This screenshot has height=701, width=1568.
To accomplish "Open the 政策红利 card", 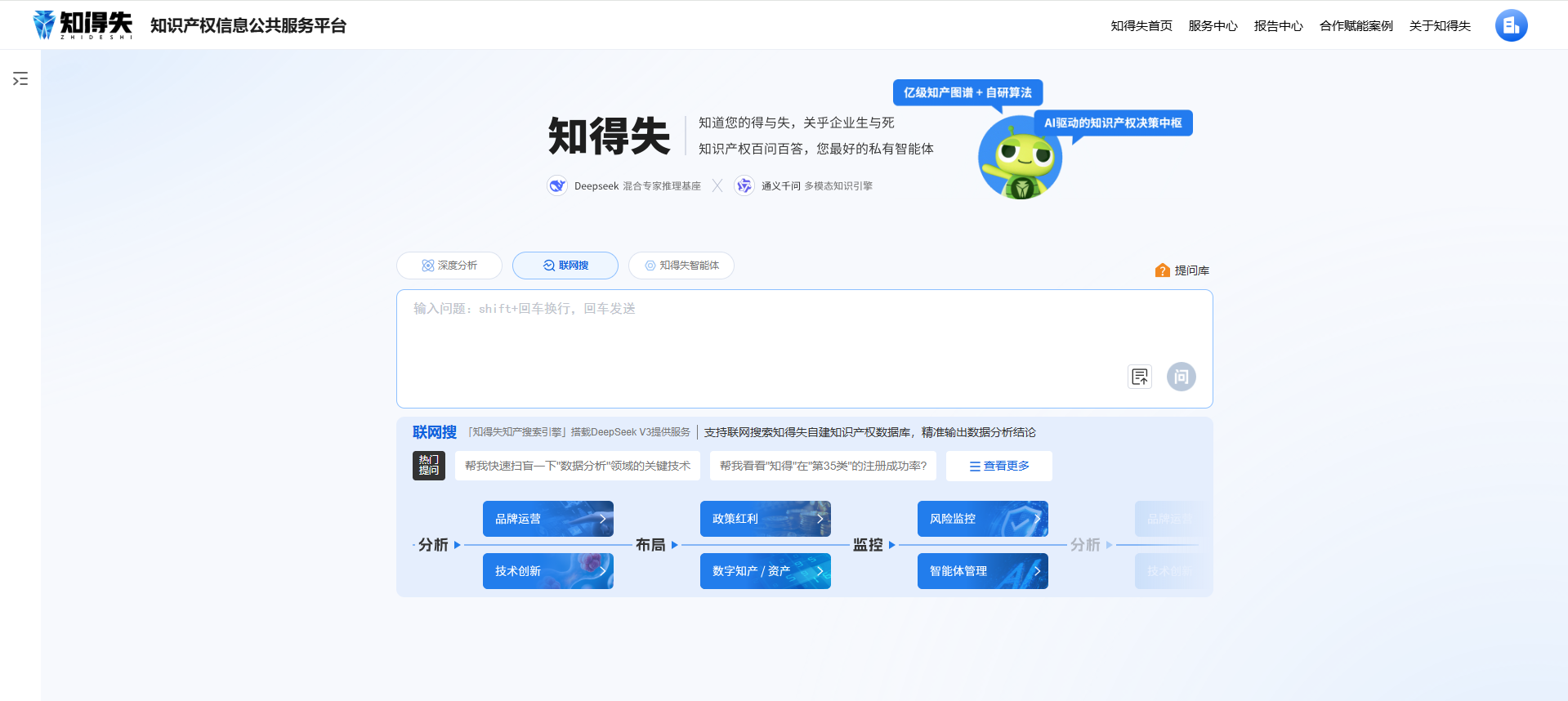I will coord(766,519).
